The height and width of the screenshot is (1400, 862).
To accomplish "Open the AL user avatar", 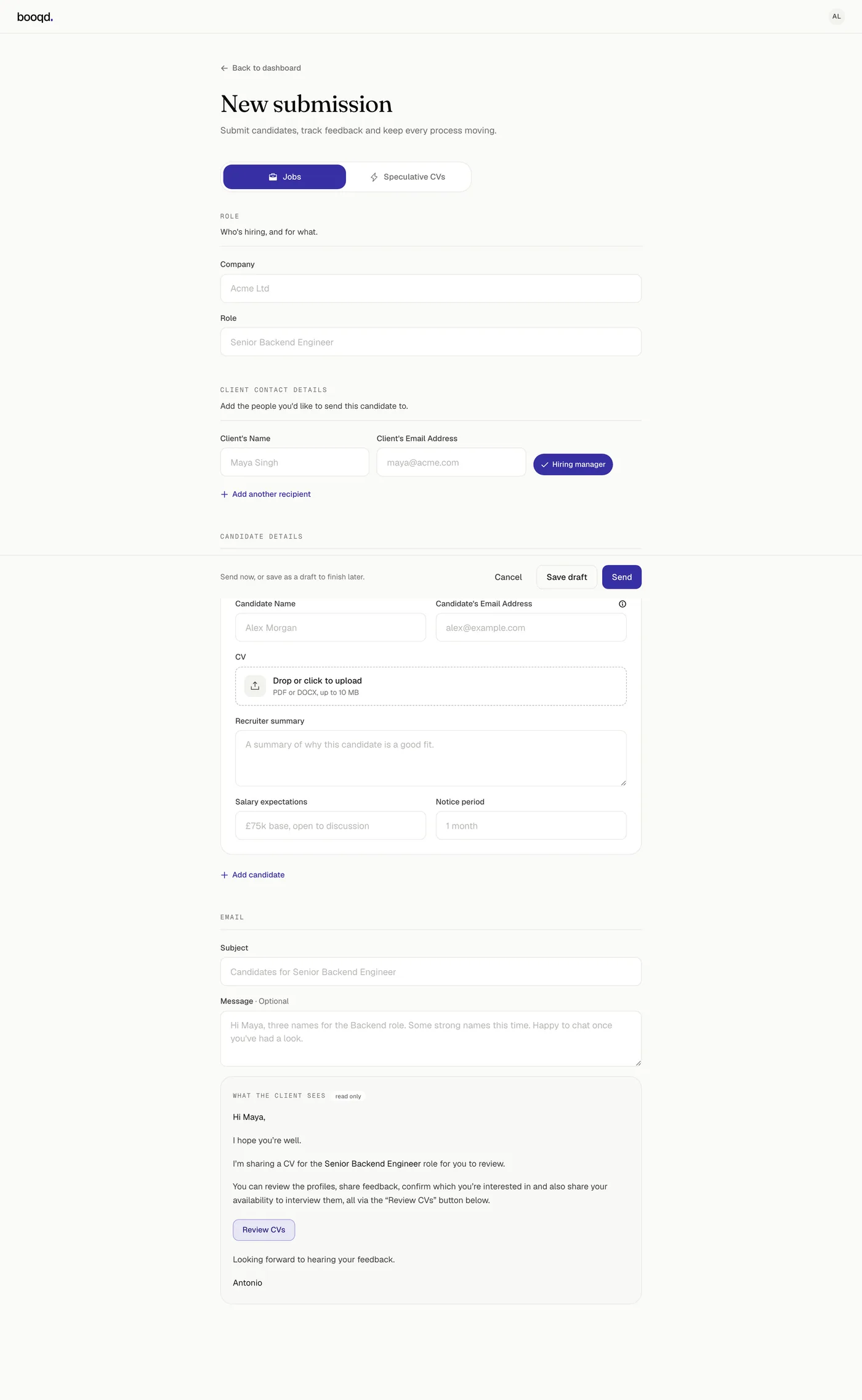I will click(x=836, y=17).
